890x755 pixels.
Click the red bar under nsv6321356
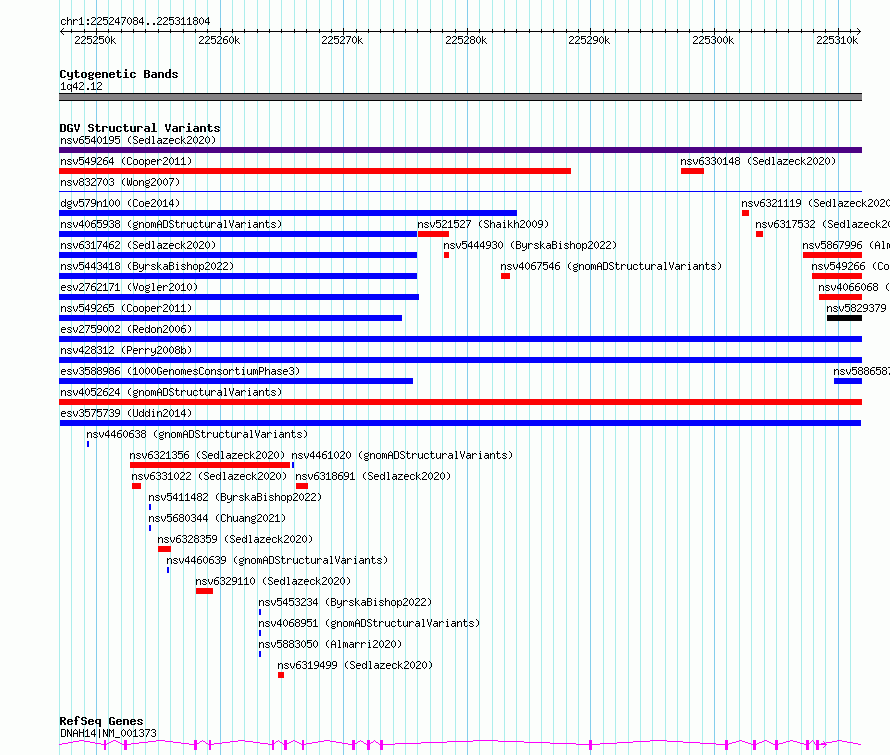coord(210,465)
